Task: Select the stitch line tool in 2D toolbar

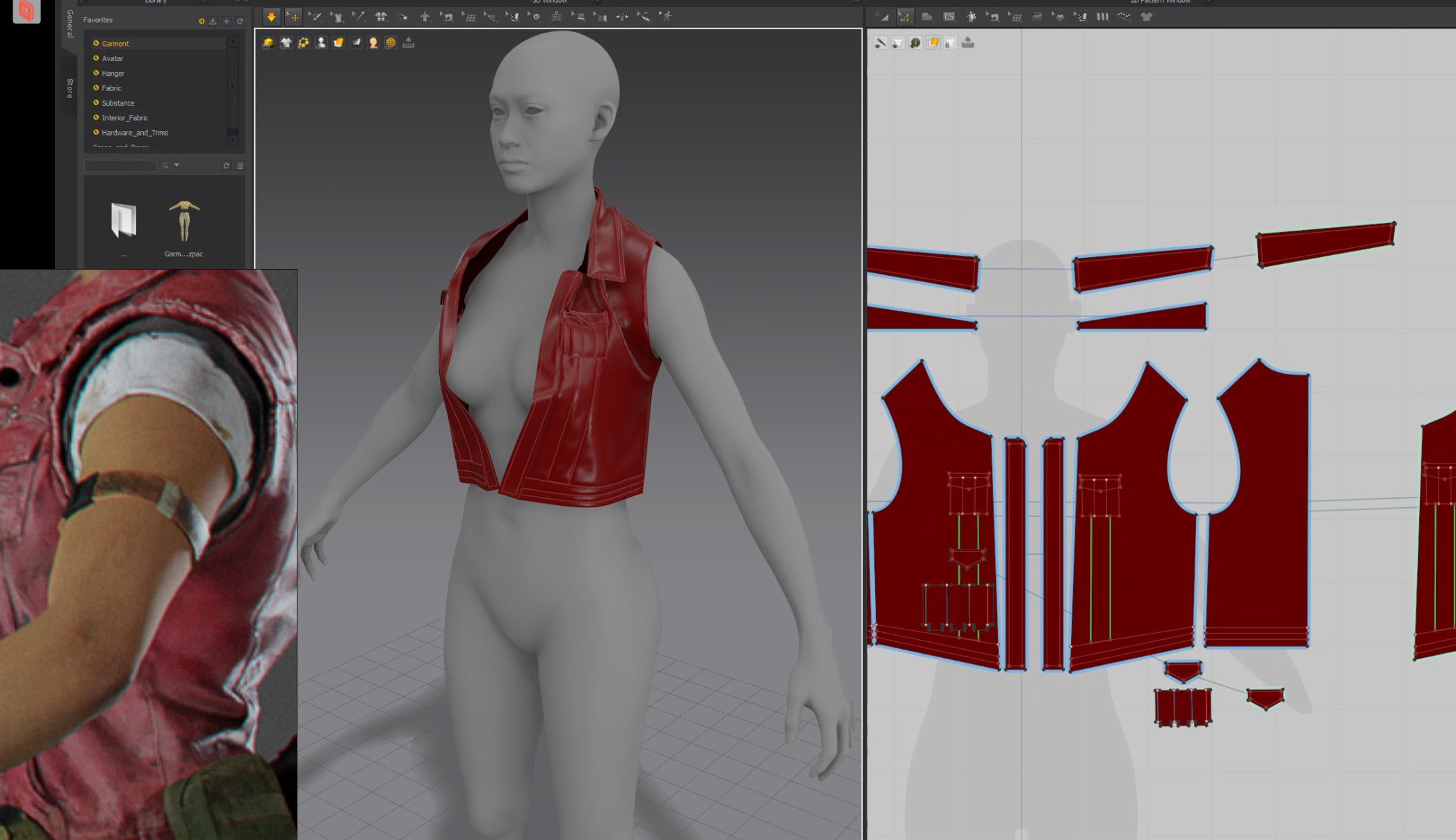Action: point(1124,17)
